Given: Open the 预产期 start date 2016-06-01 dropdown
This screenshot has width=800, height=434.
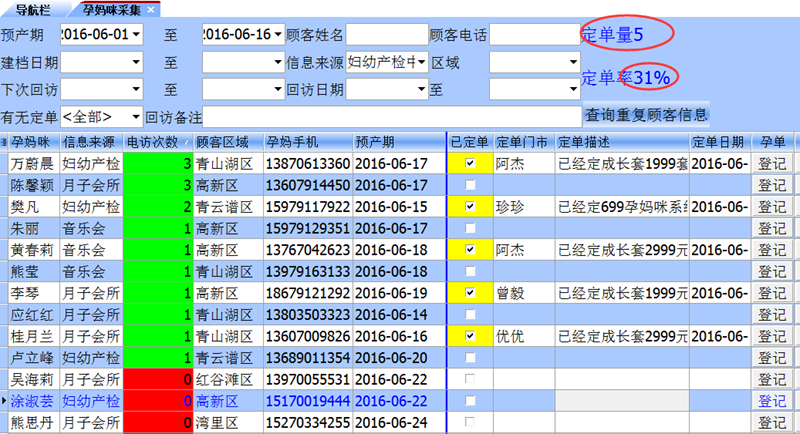Looking at the screenshot, I should pos(136,35).
